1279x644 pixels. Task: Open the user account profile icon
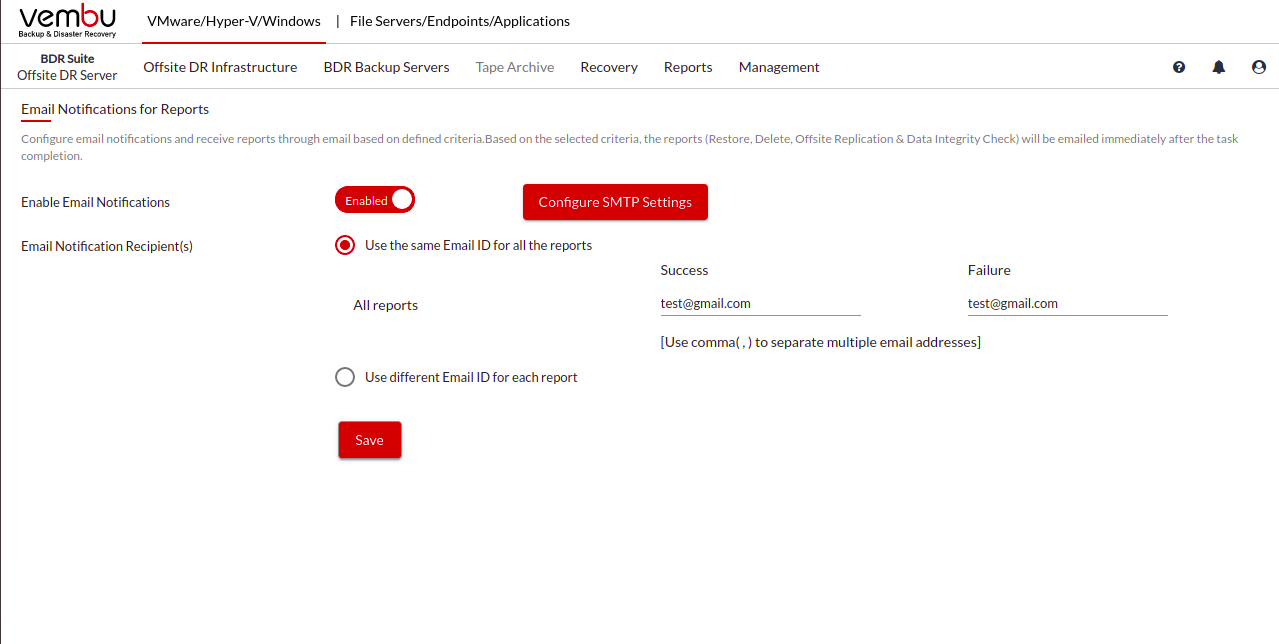coord(1259,67)
